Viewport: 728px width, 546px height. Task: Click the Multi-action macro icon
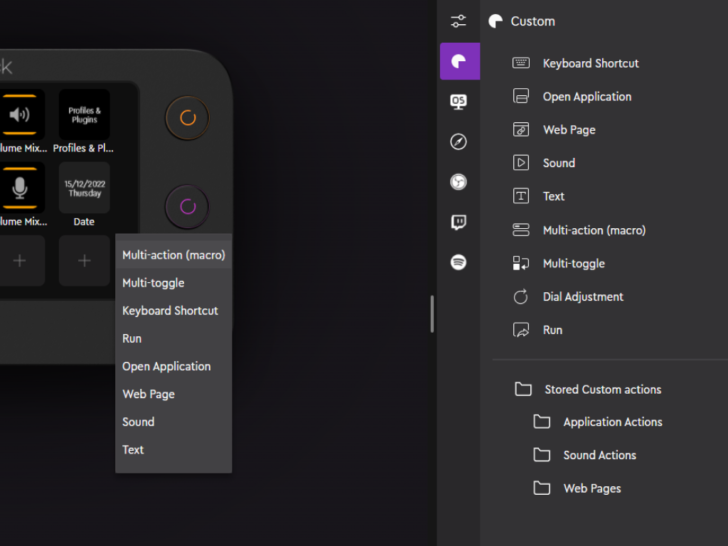520,230
